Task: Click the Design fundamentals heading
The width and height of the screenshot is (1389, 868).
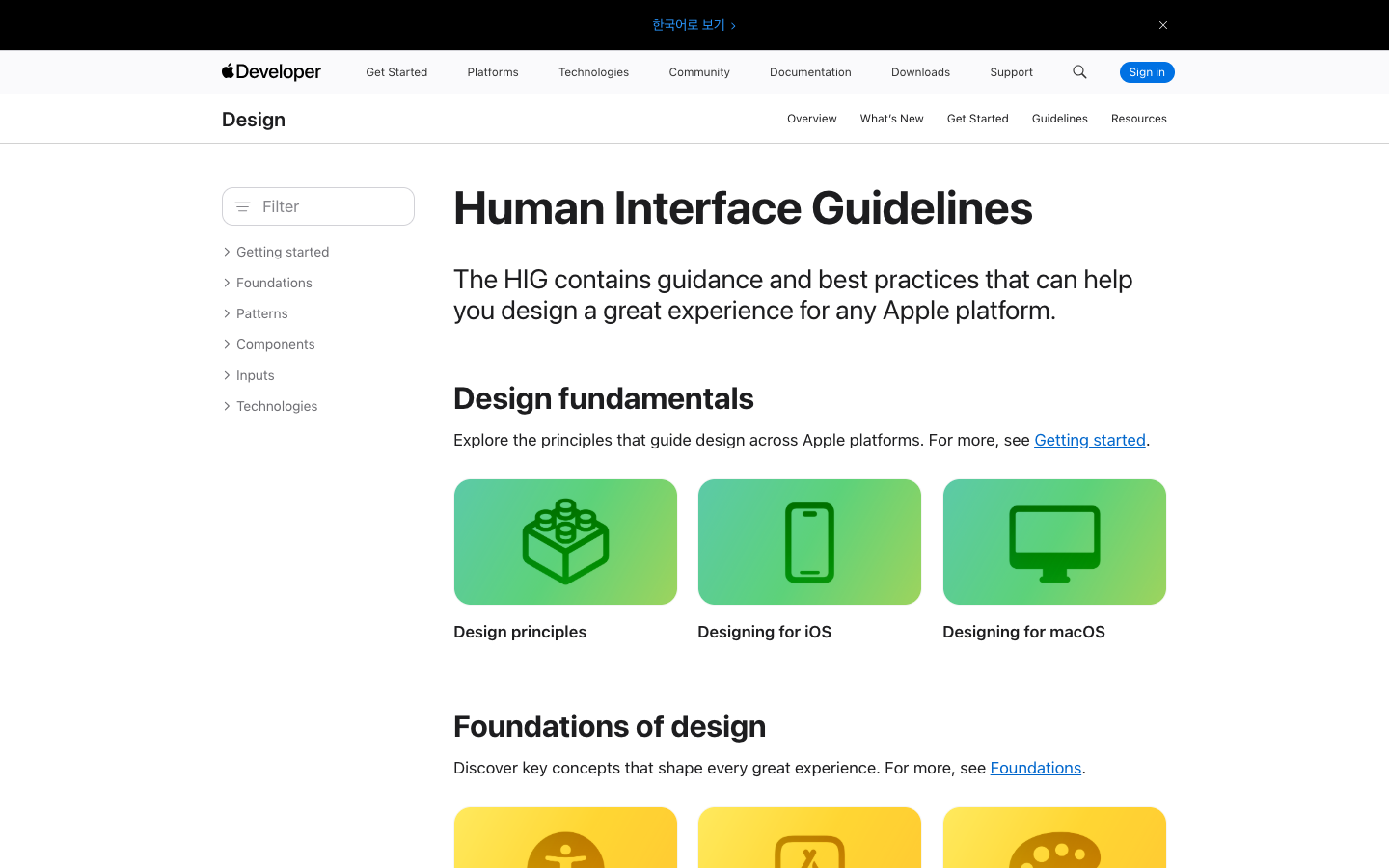Action: 604,398
